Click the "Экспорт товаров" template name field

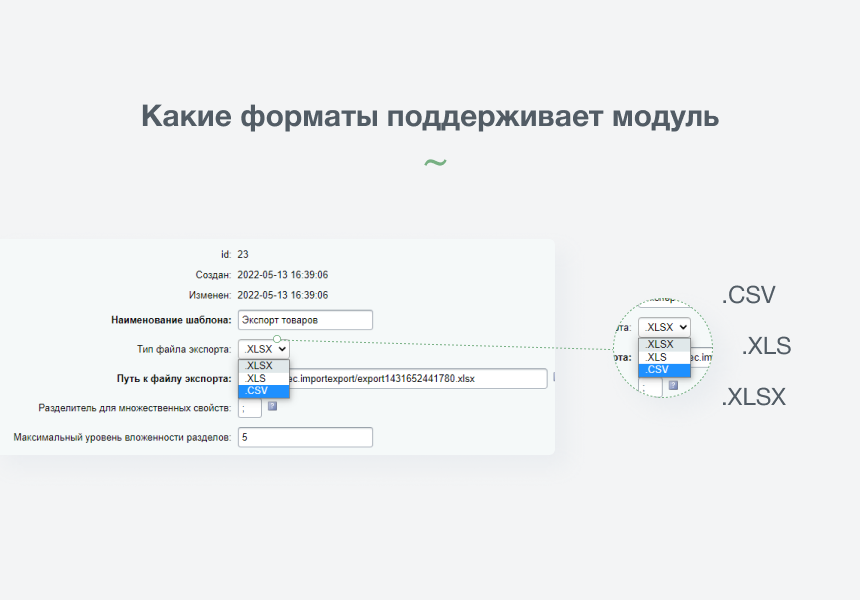pos(305,320)
